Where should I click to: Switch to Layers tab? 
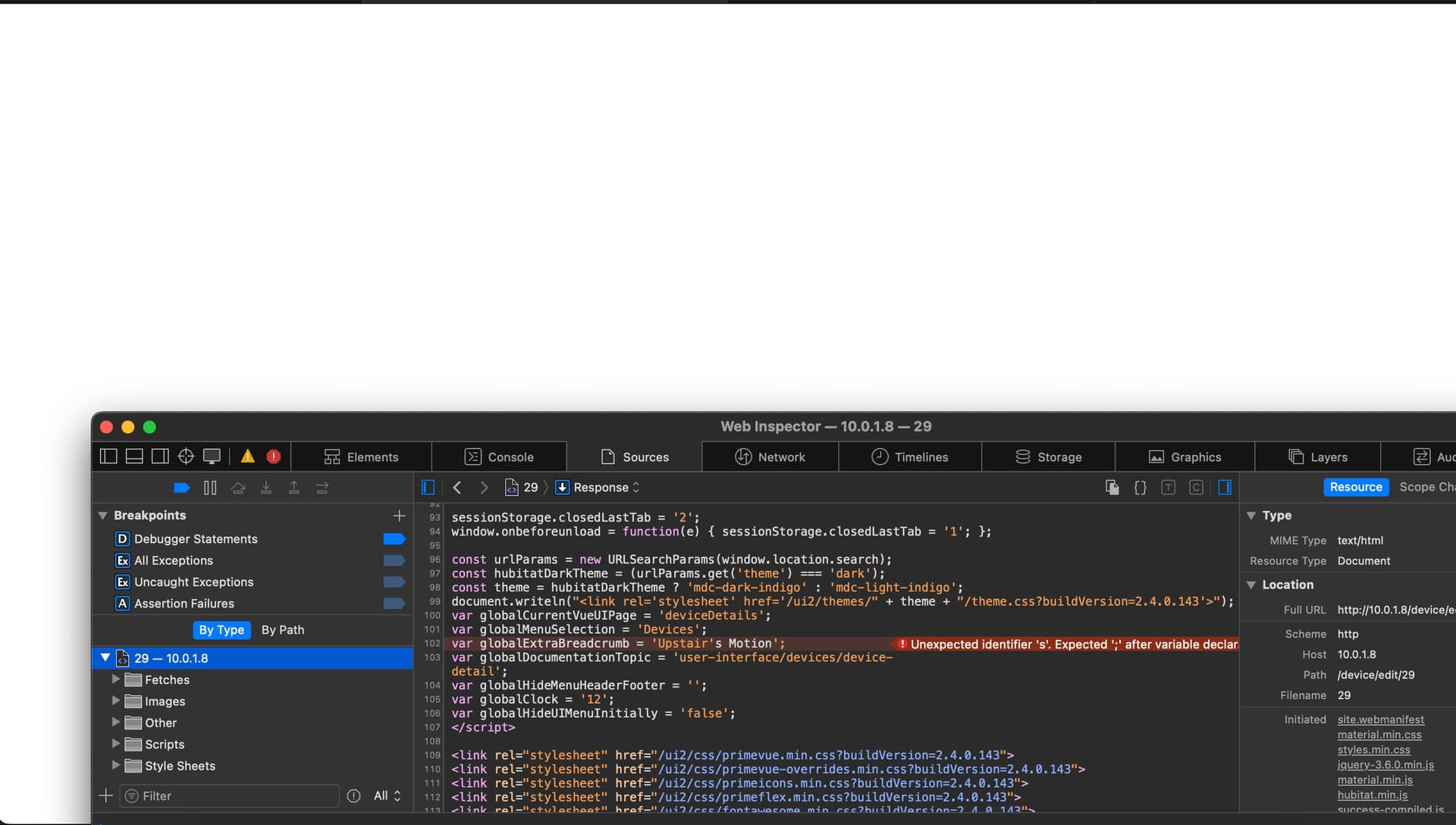click(x=1318, y=456)
